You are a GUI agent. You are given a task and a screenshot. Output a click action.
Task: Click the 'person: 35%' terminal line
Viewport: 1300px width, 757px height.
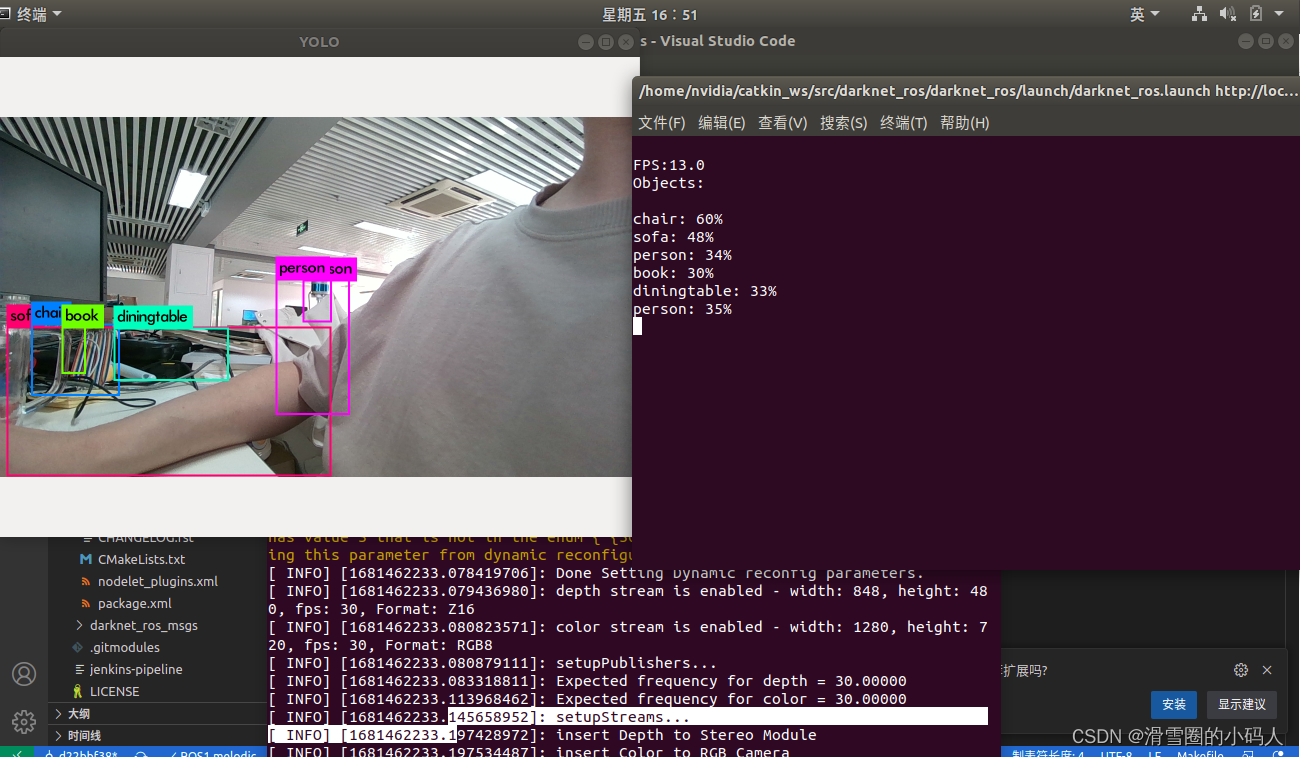tap(682, 309)
